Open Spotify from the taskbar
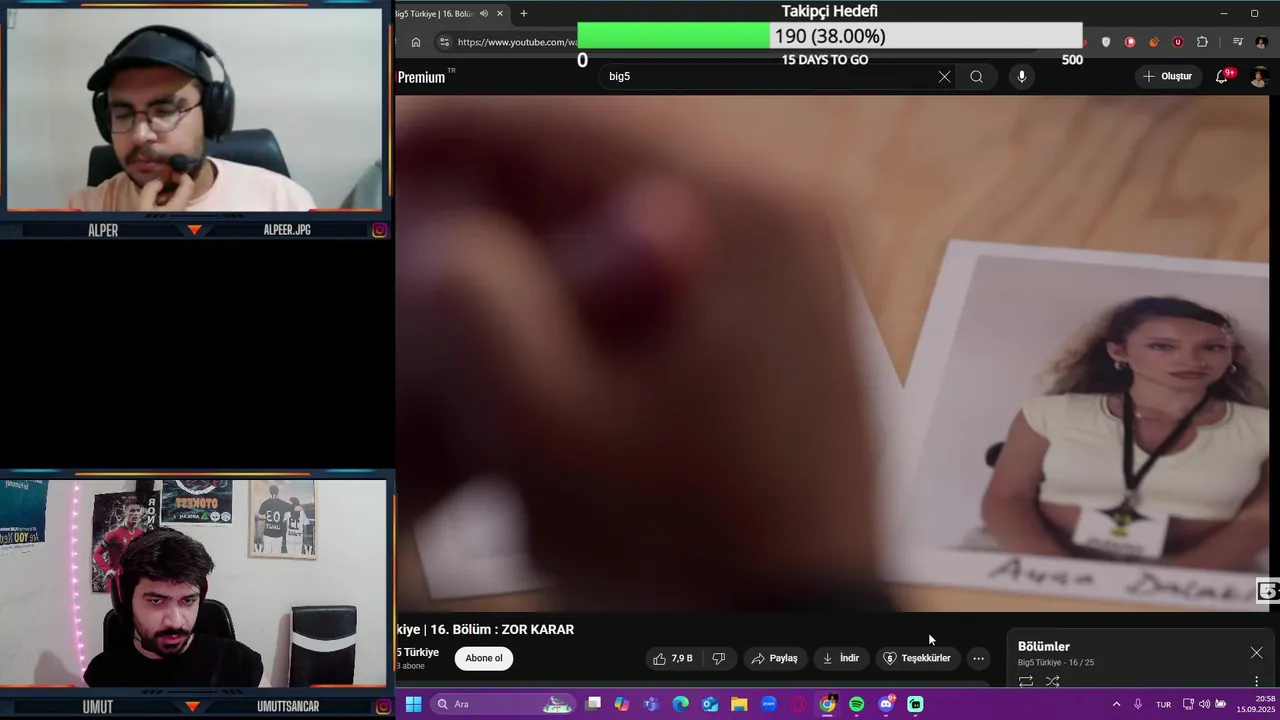The width and height of the screenshot is (1280, 720). coord(857,704)
